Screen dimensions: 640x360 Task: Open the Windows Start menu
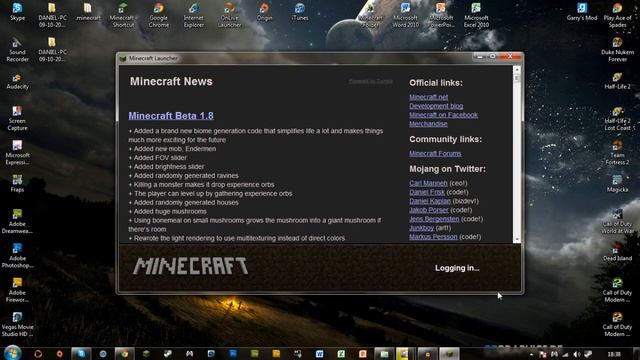click(x=12, y=353)
